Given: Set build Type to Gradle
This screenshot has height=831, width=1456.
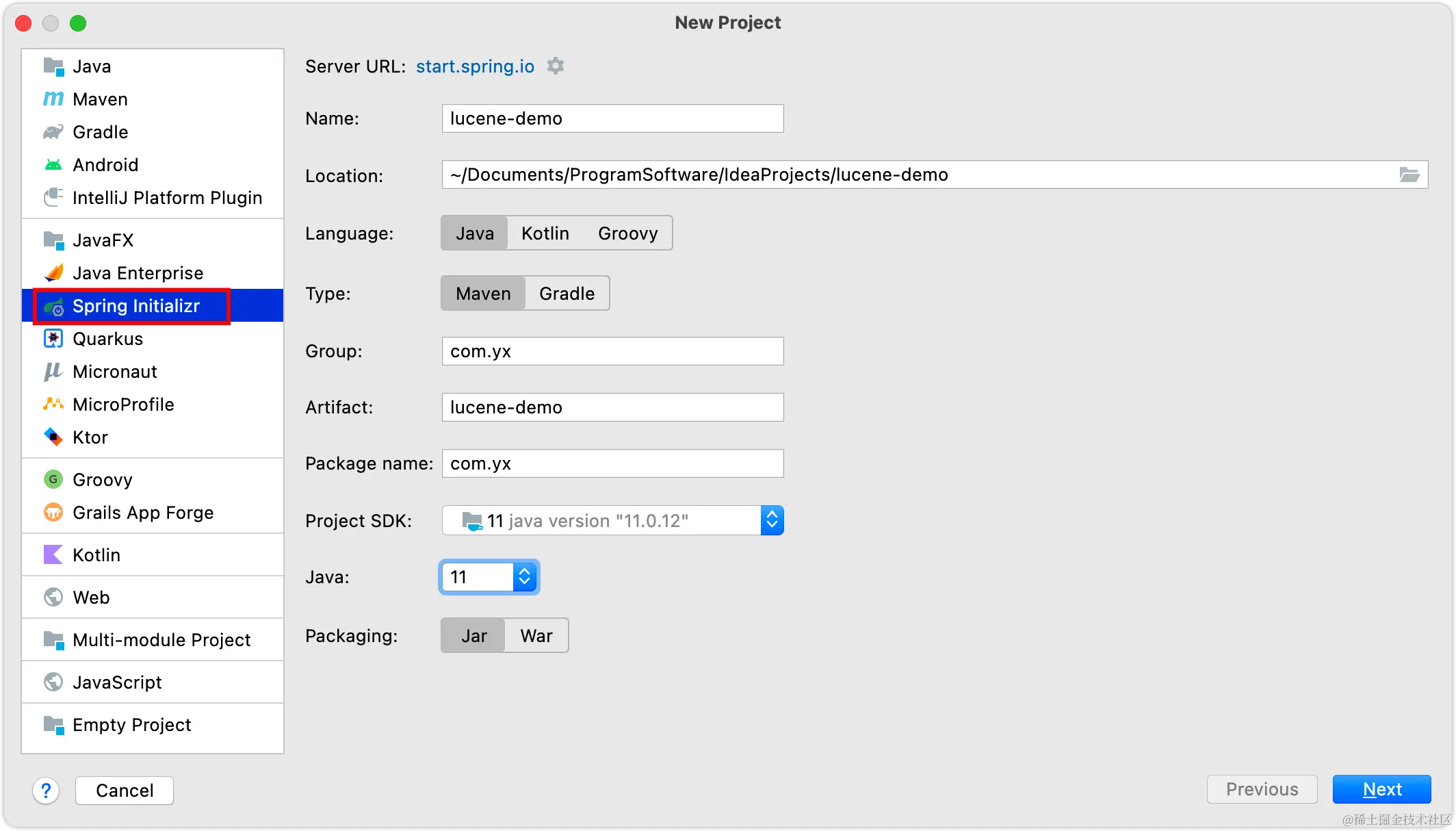Looking at the screenshot, I should [567, 294].
